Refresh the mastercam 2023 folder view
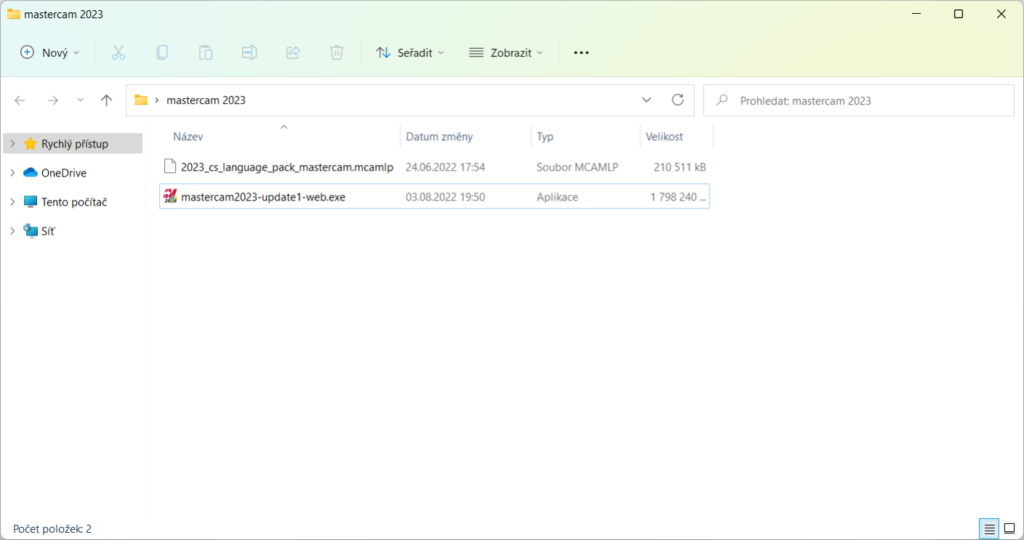The image size is (1024, 540). 677,100
